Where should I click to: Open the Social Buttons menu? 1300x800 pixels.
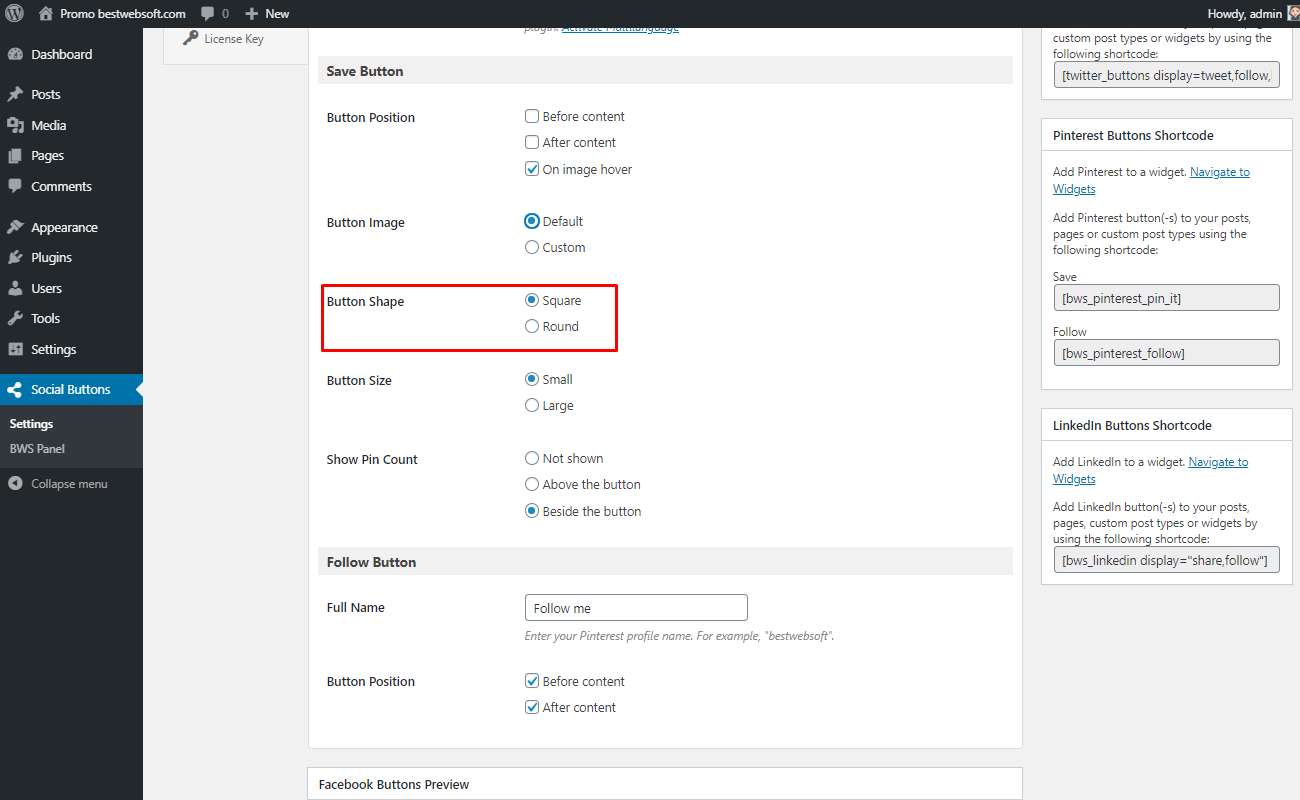[x=71, y=389]
